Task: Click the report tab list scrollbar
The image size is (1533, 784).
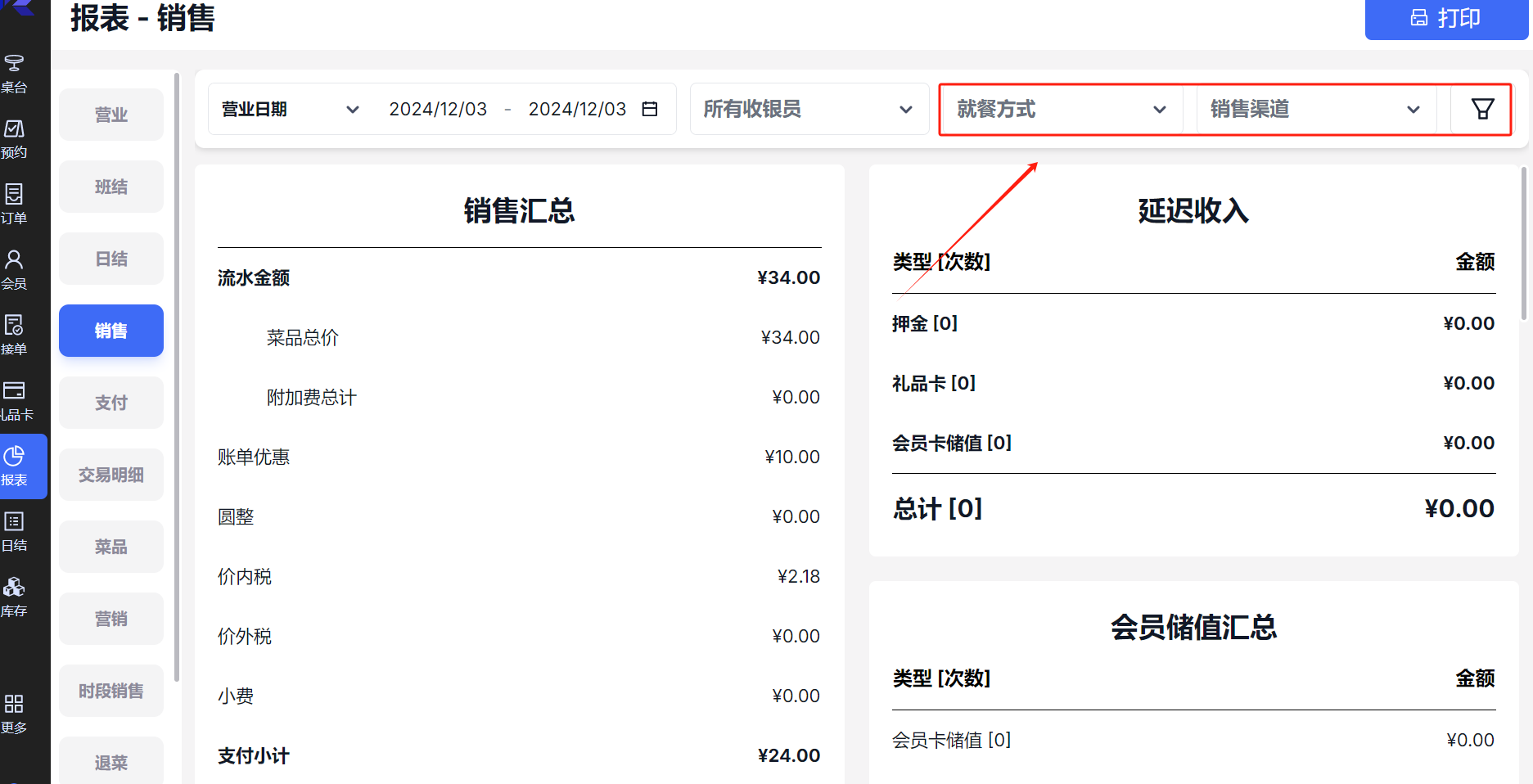Action: pos(177,376)
